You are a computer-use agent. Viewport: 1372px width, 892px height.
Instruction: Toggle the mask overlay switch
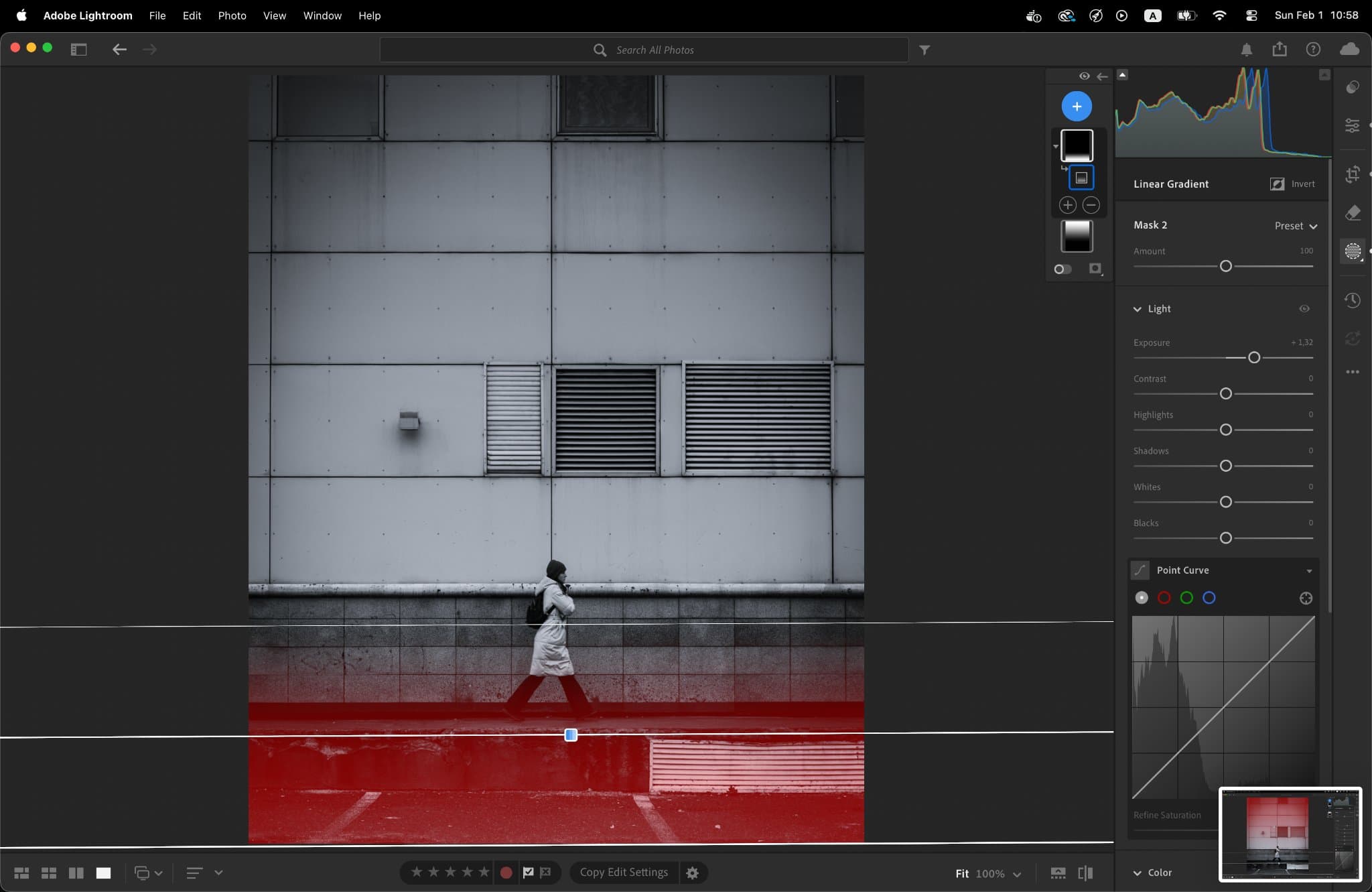pos(1062,269)
